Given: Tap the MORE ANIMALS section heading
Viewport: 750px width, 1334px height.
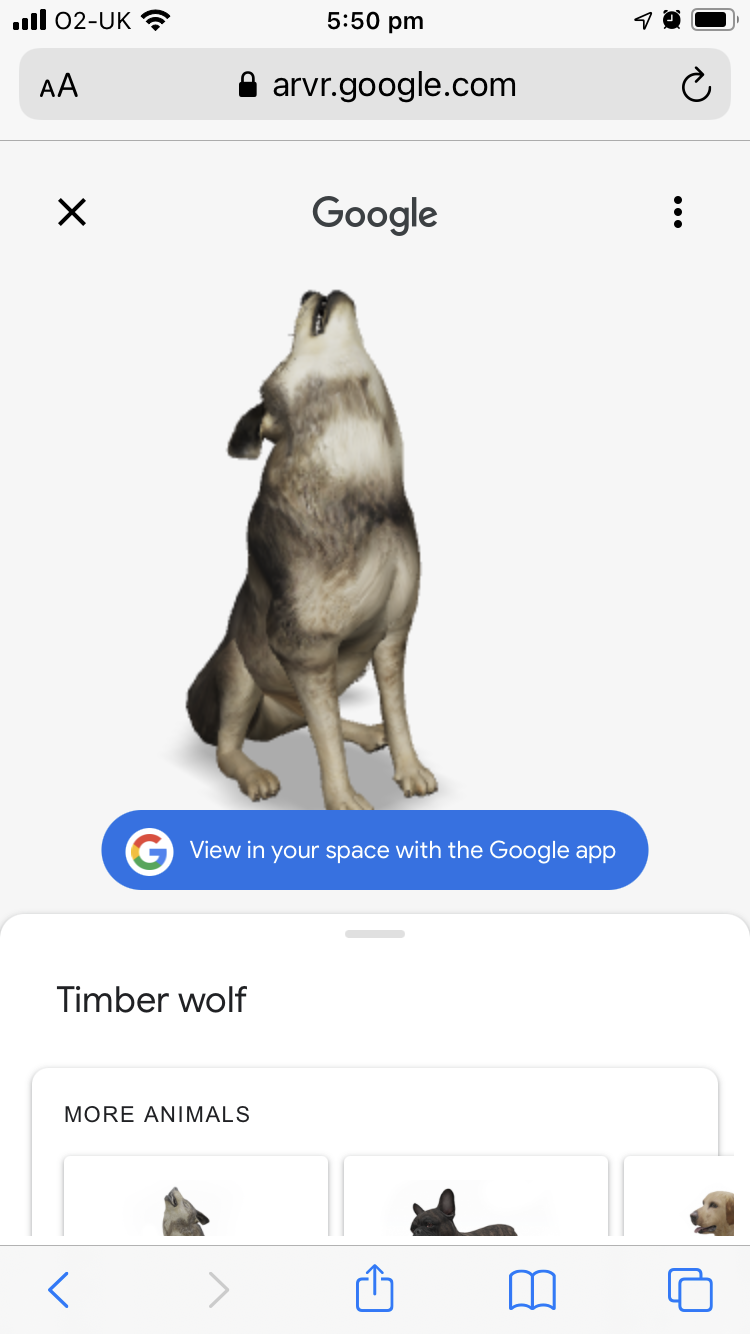Looking at the screenshot, I should pyautogui.click(x=157, y=1114).
